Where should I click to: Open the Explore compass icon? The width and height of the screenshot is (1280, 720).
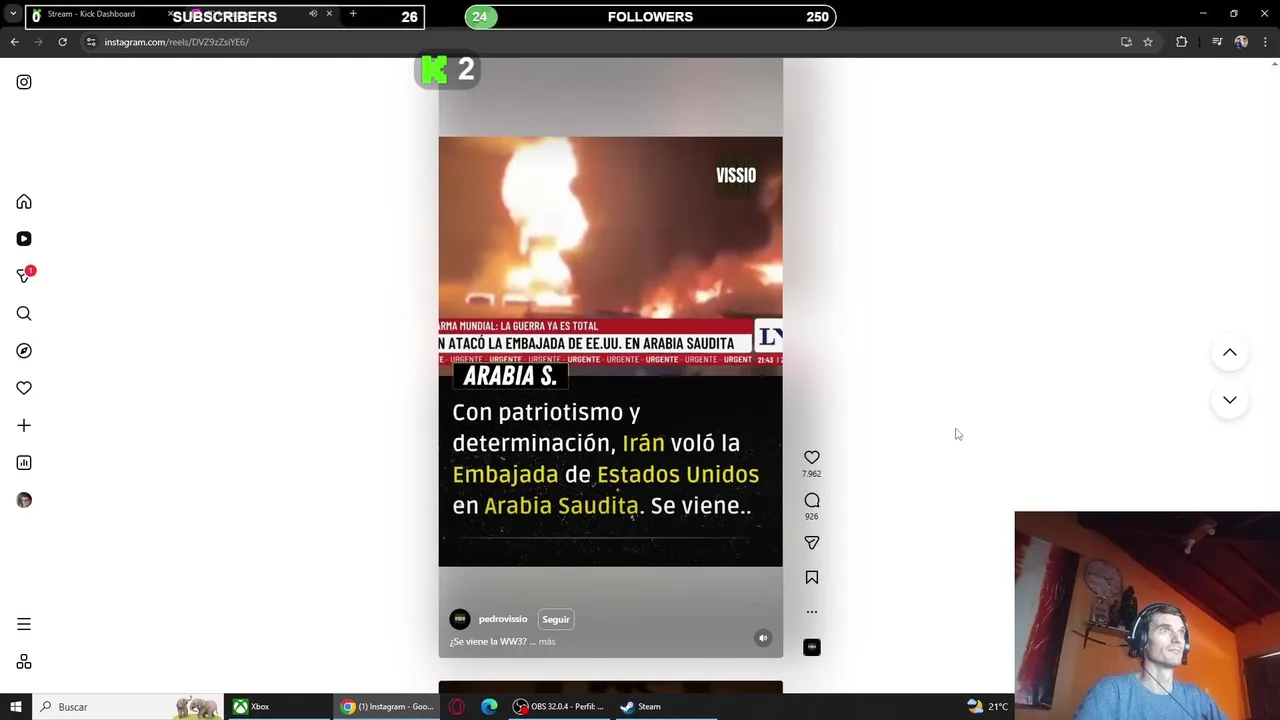24,351
